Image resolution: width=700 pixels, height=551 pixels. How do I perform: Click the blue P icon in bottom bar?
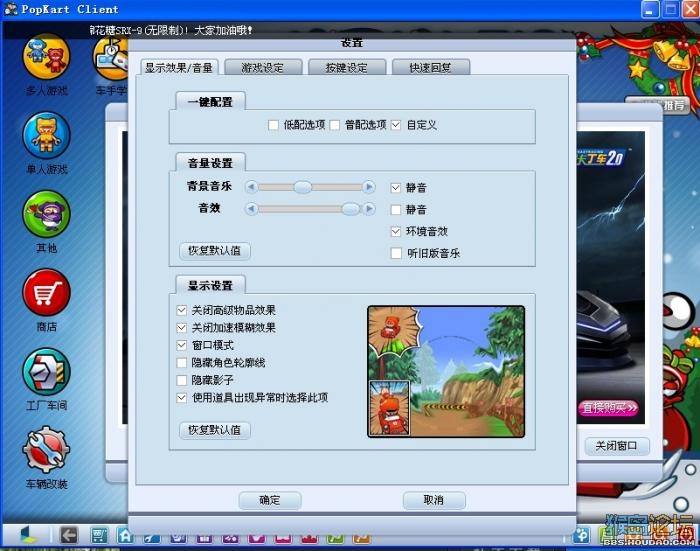pyautogui.click(x=582, y=535)
